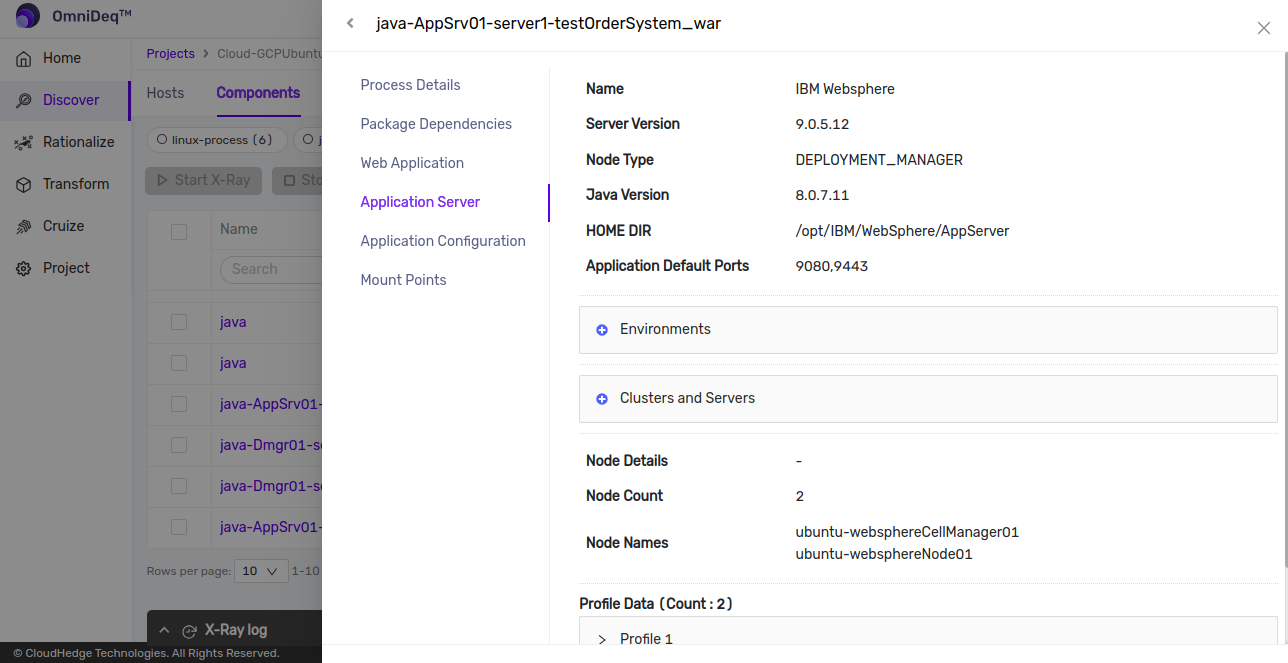This screenshot has height=663, width=1288.
Task: Click the Rationalize sidebar icon
Action: pyautogui.click(x=24, y=143)
